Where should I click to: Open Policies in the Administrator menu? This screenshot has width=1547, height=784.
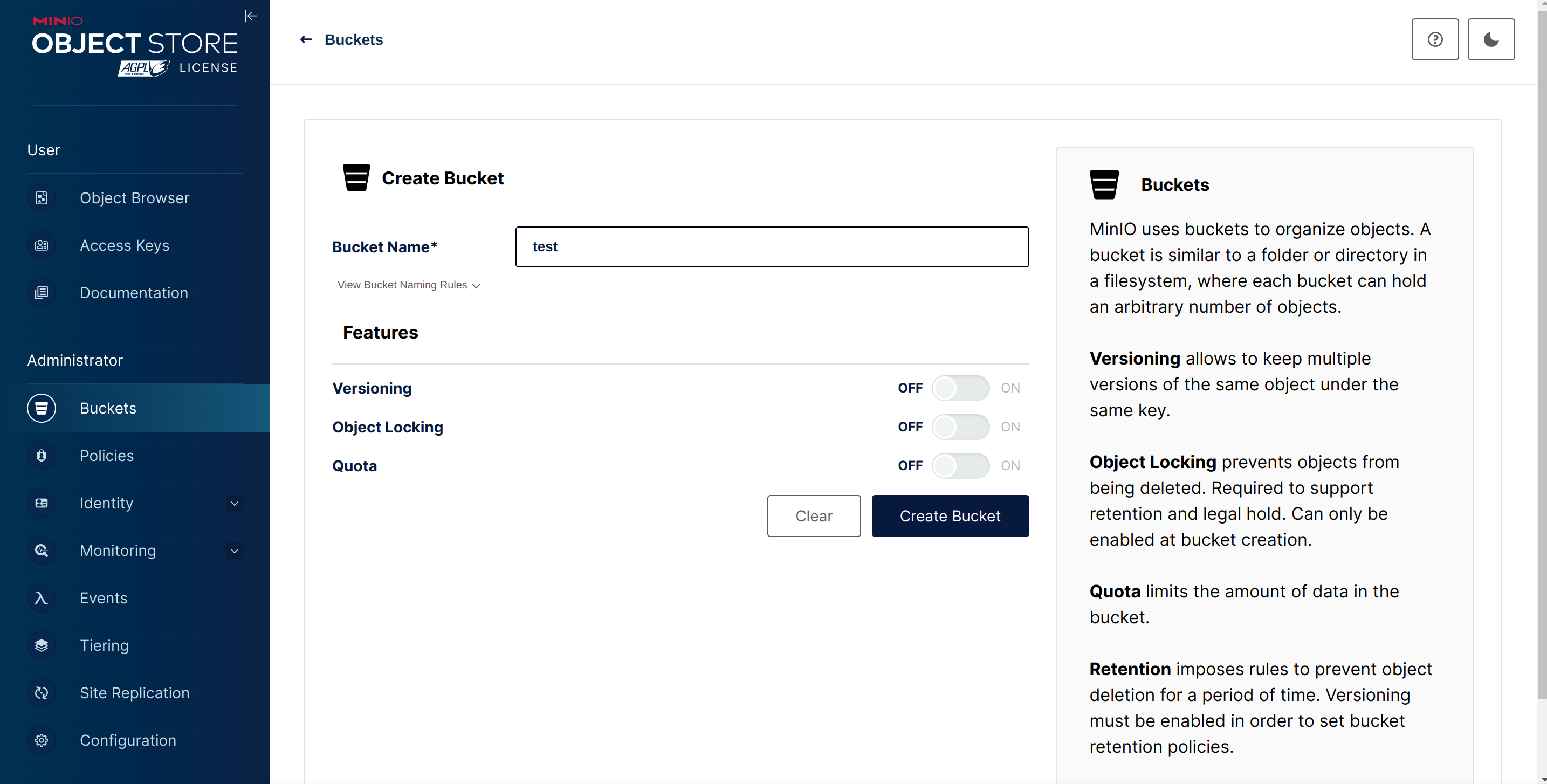107,456
